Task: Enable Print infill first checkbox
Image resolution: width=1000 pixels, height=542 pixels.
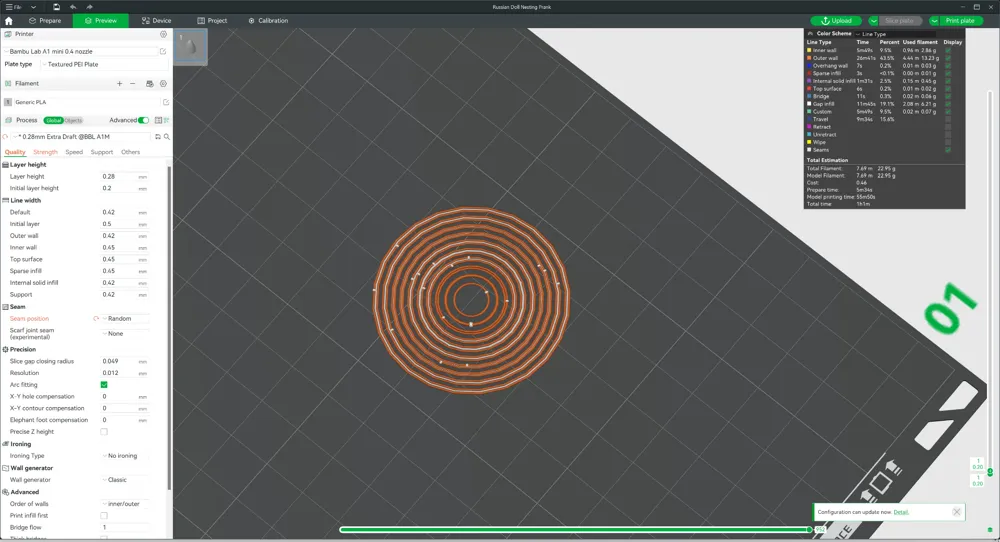Action: [x=104, y=515]
